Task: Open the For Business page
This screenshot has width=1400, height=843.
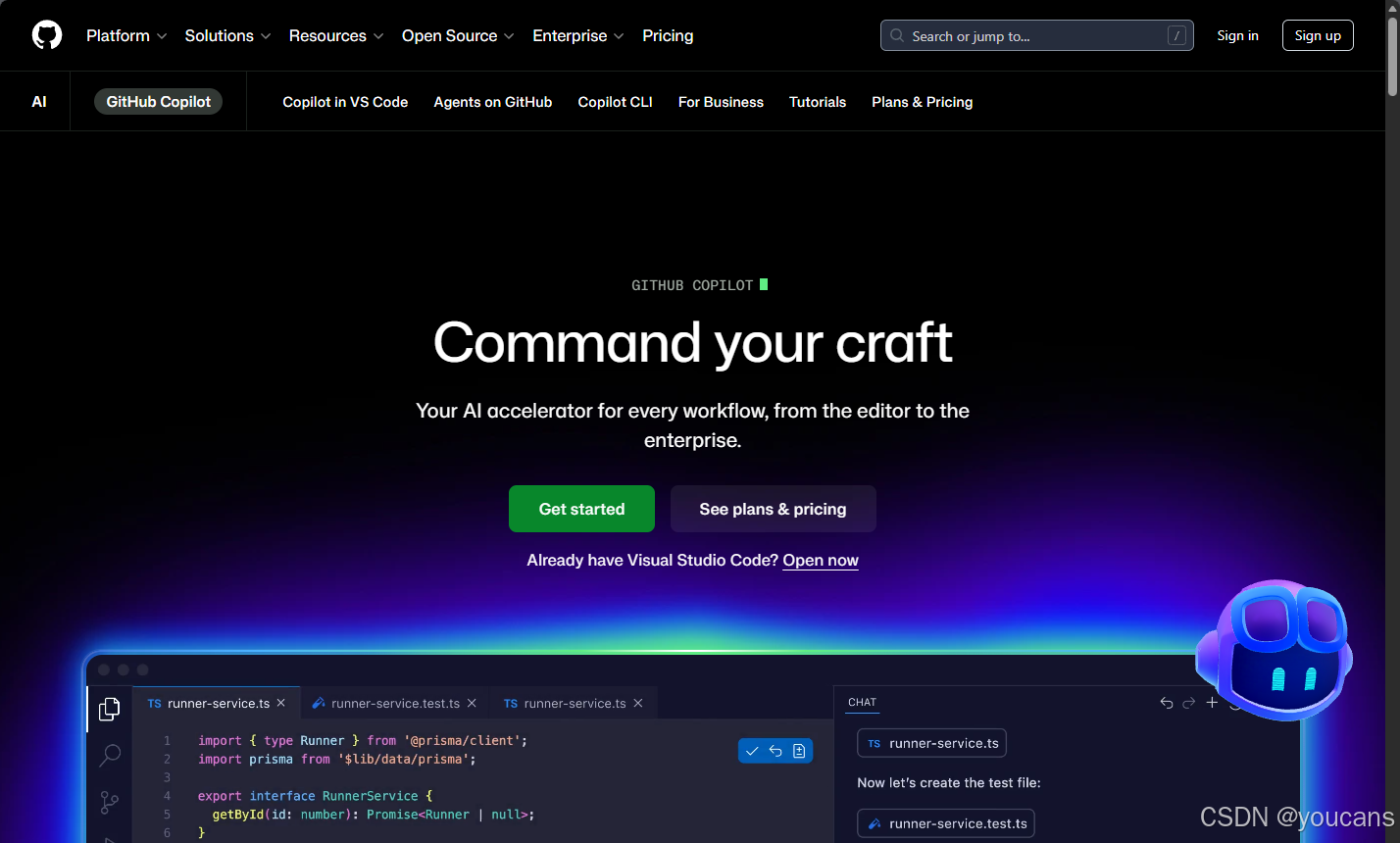Action: 721,102
